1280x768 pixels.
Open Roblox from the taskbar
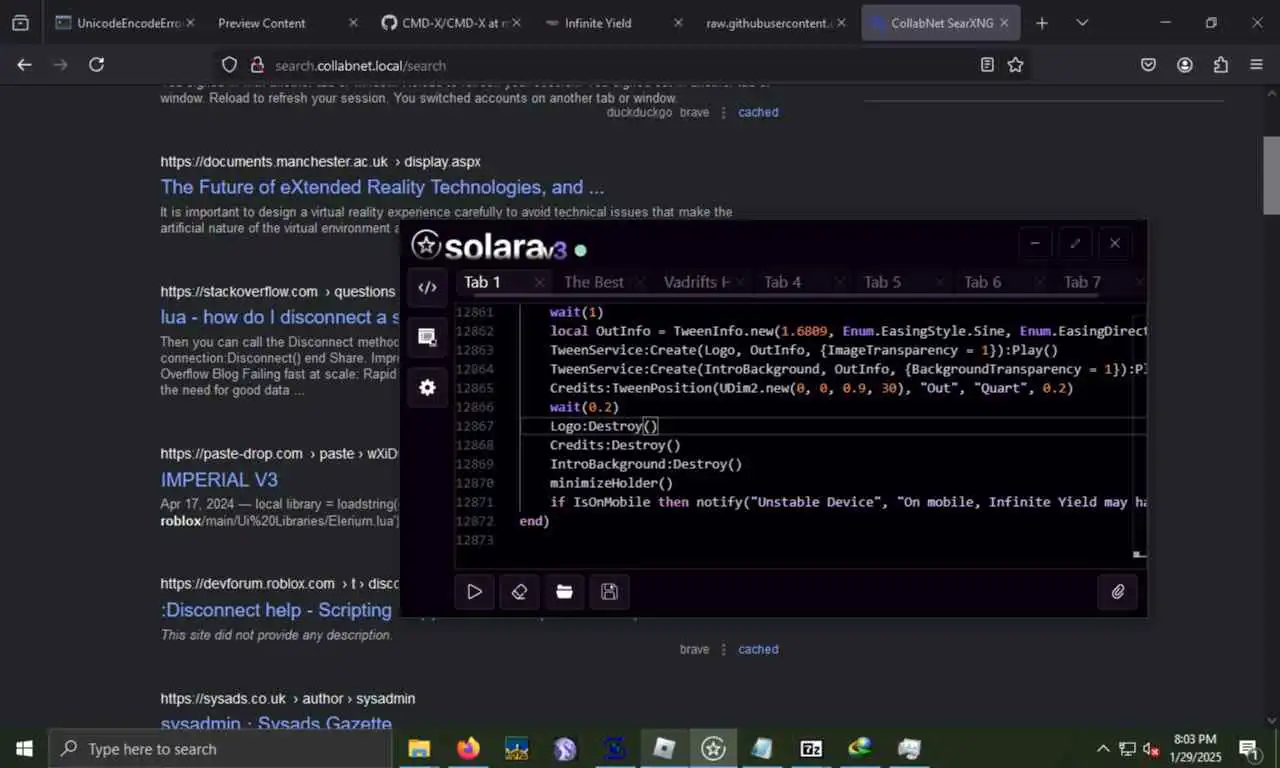point(664,749)
